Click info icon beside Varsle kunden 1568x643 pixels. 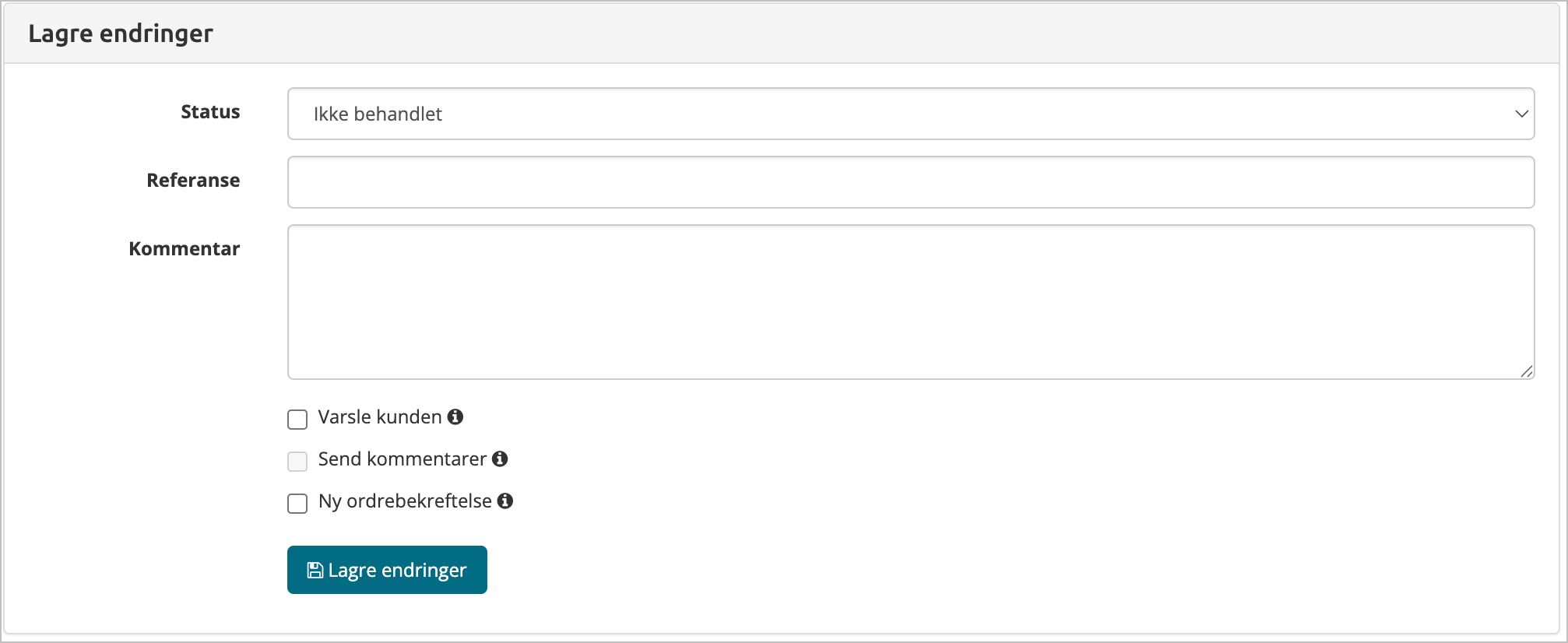point(455,417)
